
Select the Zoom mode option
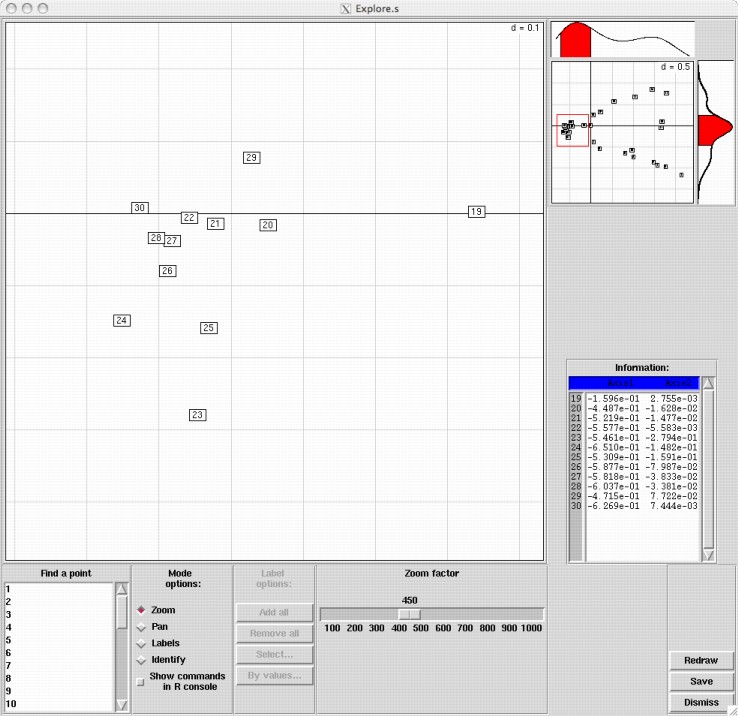tap(141, 610)
